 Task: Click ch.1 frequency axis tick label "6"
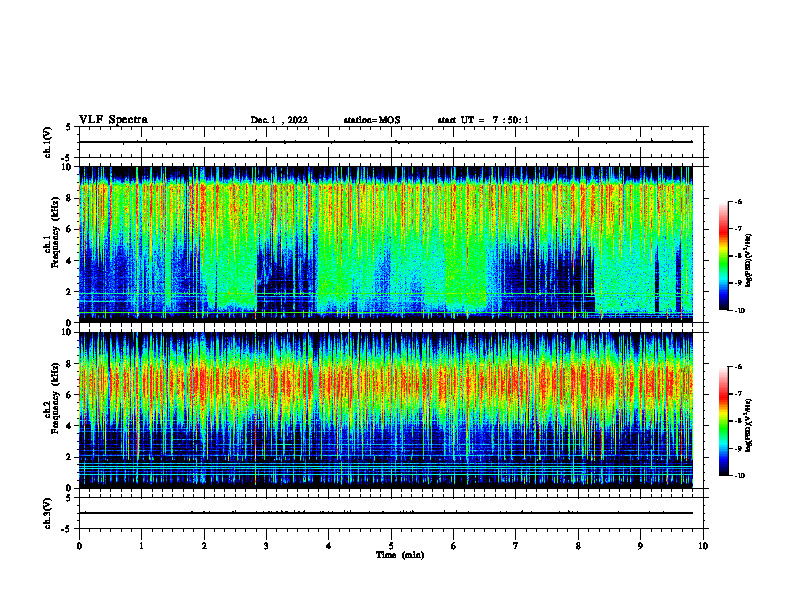(70, 229)
